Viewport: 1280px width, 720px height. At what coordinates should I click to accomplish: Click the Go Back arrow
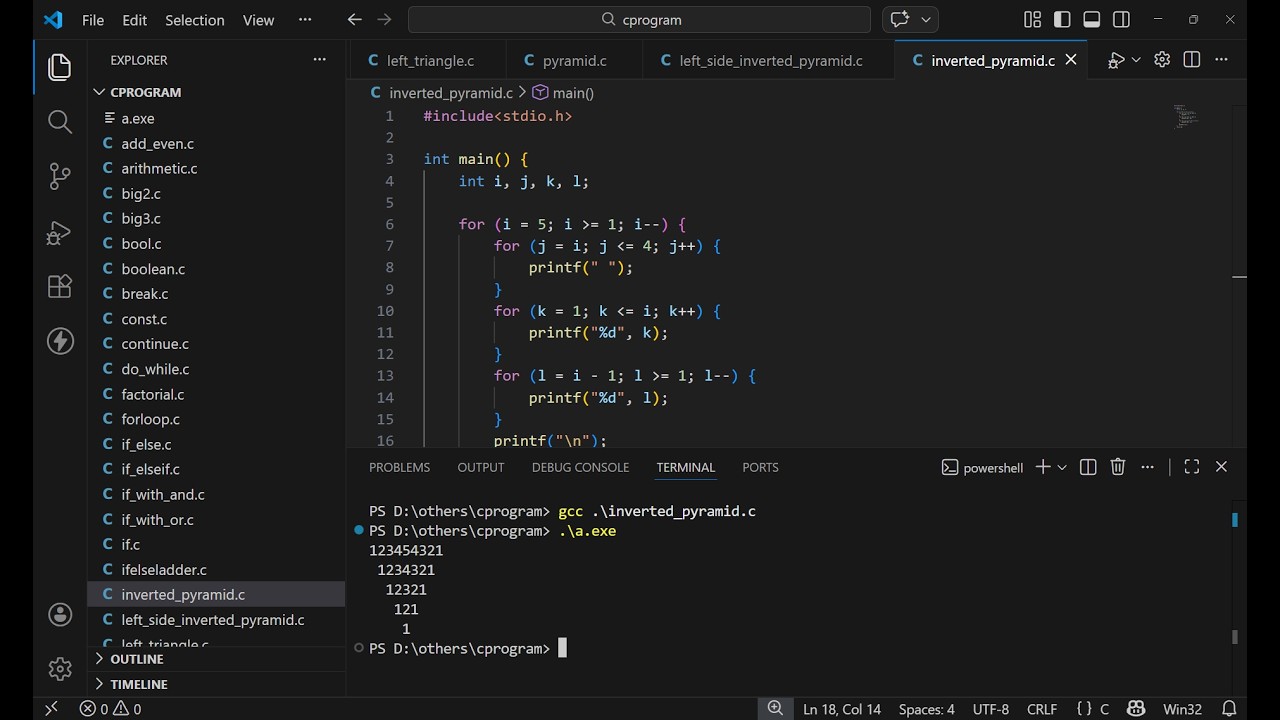[354, 19]
